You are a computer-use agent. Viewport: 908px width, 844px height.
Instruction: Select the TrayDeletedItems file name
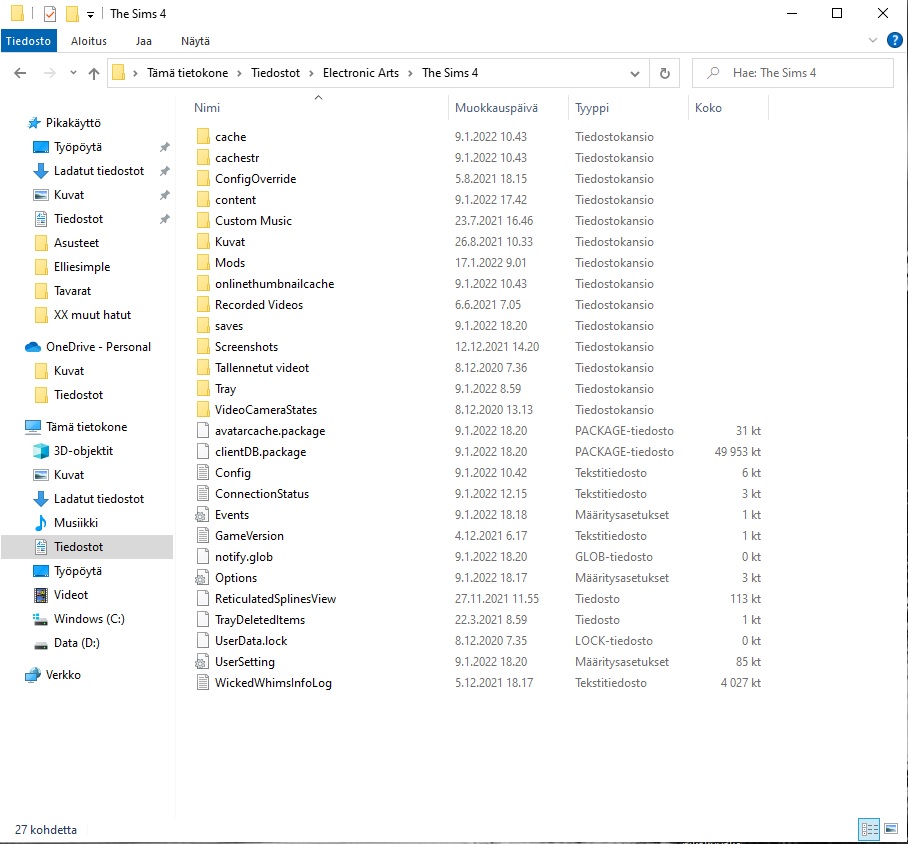[x=259, y=620]
